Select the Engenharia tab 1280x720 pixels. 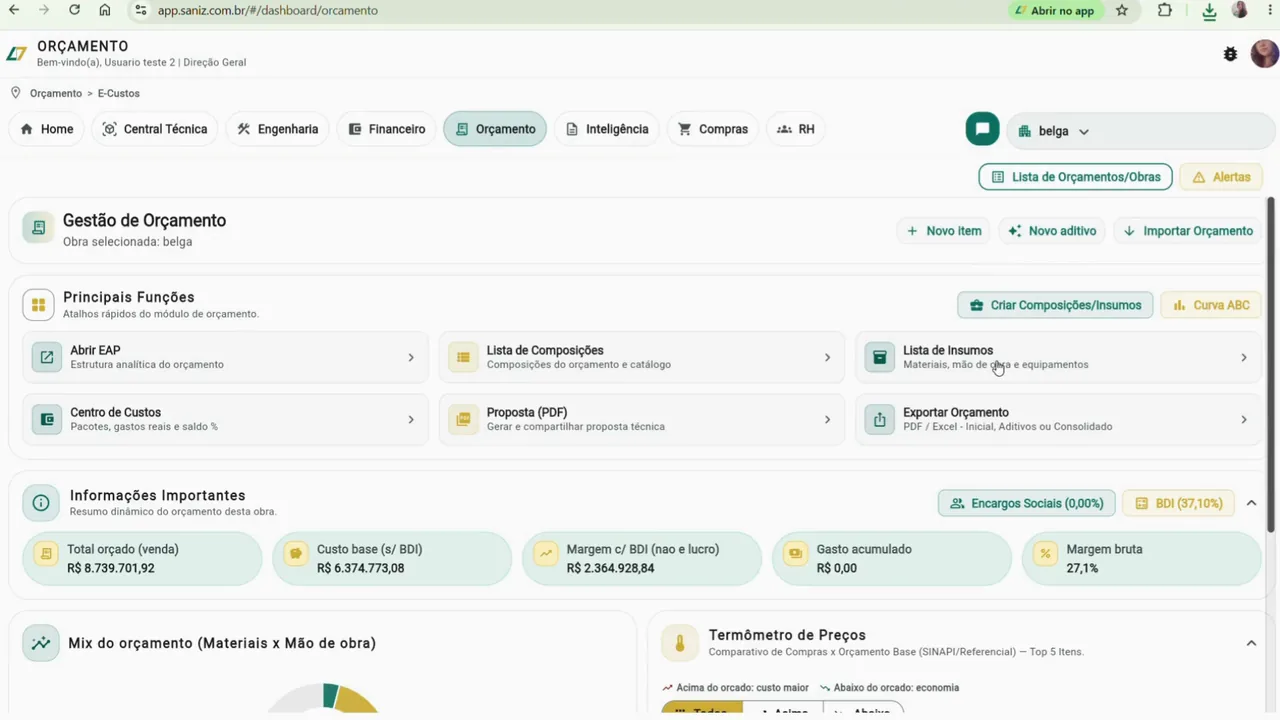277,129
